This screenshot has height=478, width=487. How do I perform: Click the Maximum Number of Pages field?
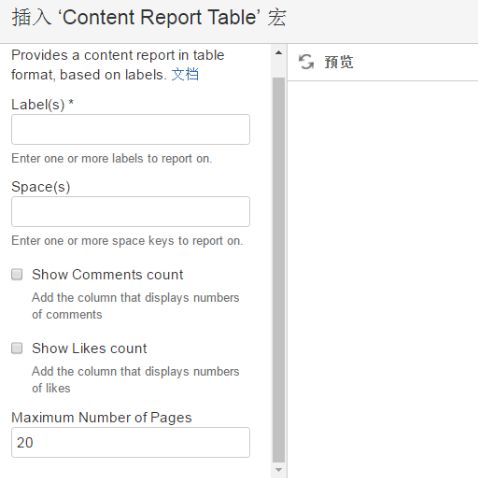click(130, 442)
